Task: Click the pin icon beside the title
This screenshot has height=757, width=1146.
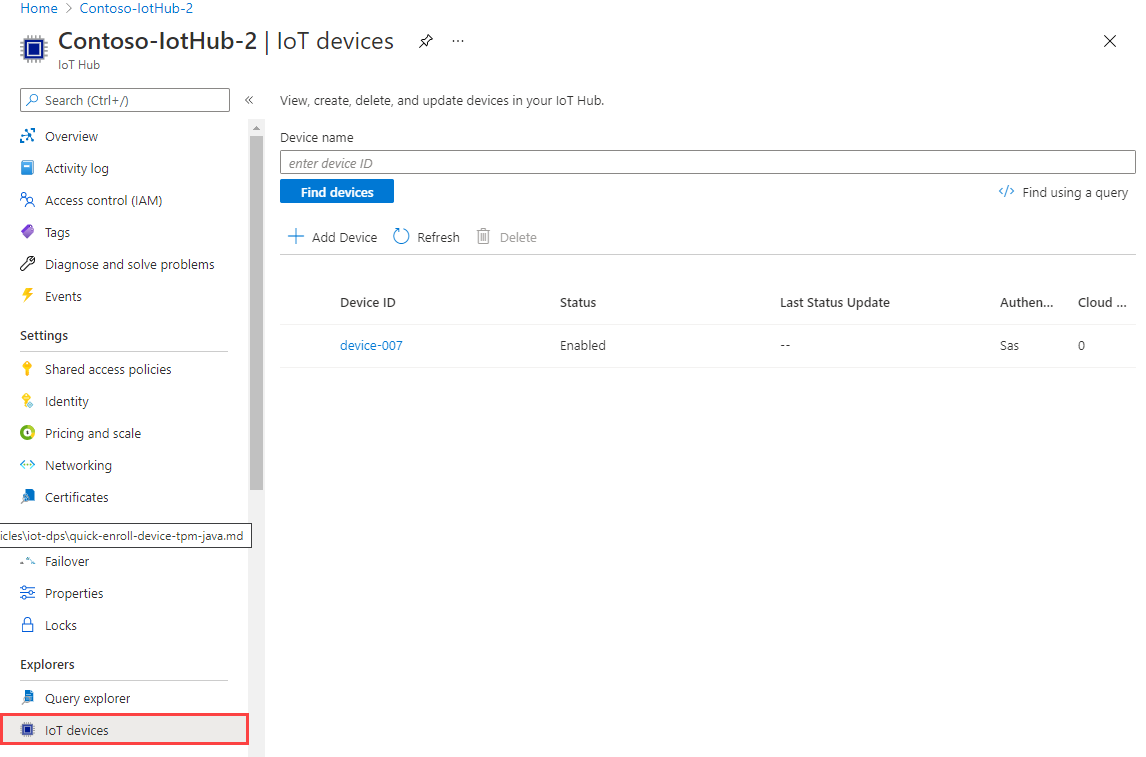Action: tap(426, 41)
